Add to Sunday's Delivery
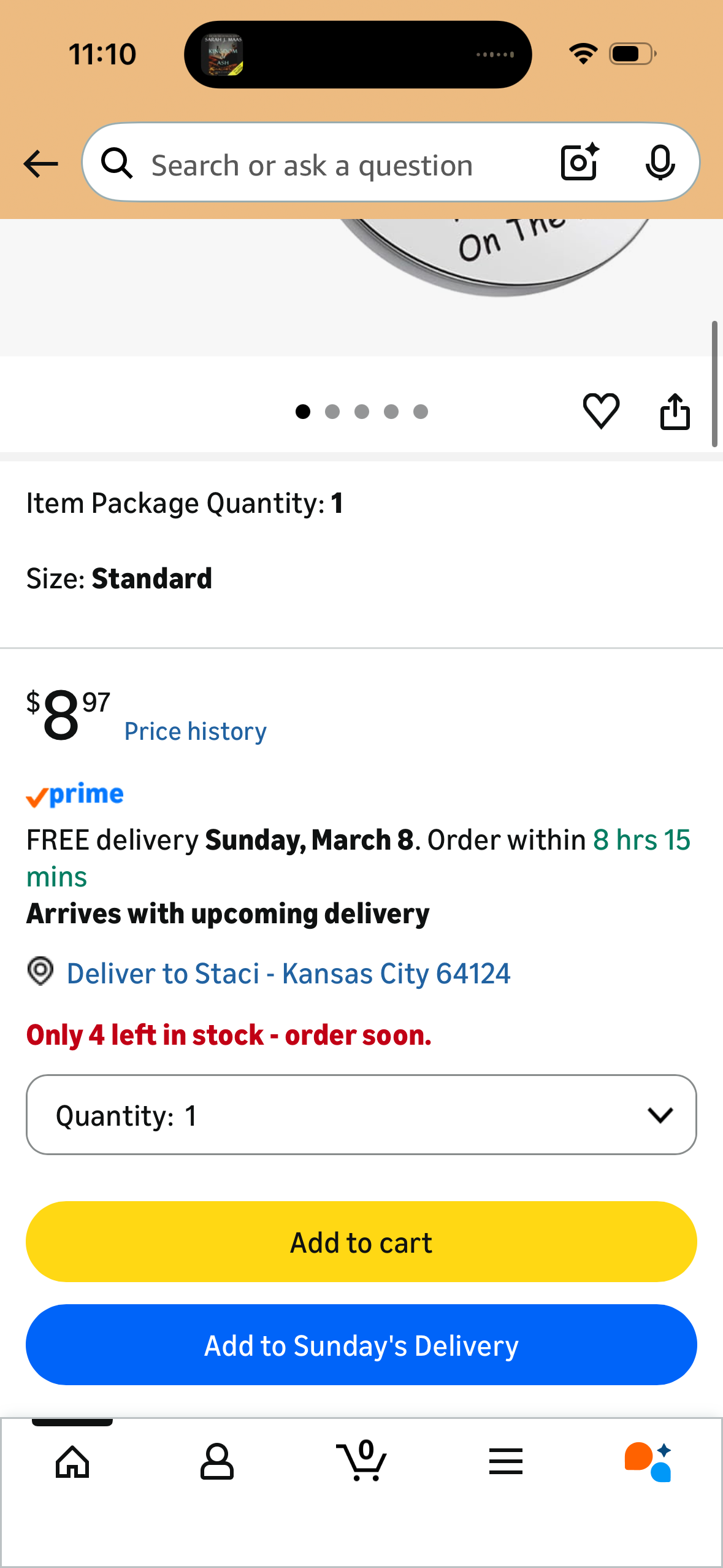Image resolution: width=723 pixels, height=1568 pixels. pyautogui.click(x=361, y=1345)
